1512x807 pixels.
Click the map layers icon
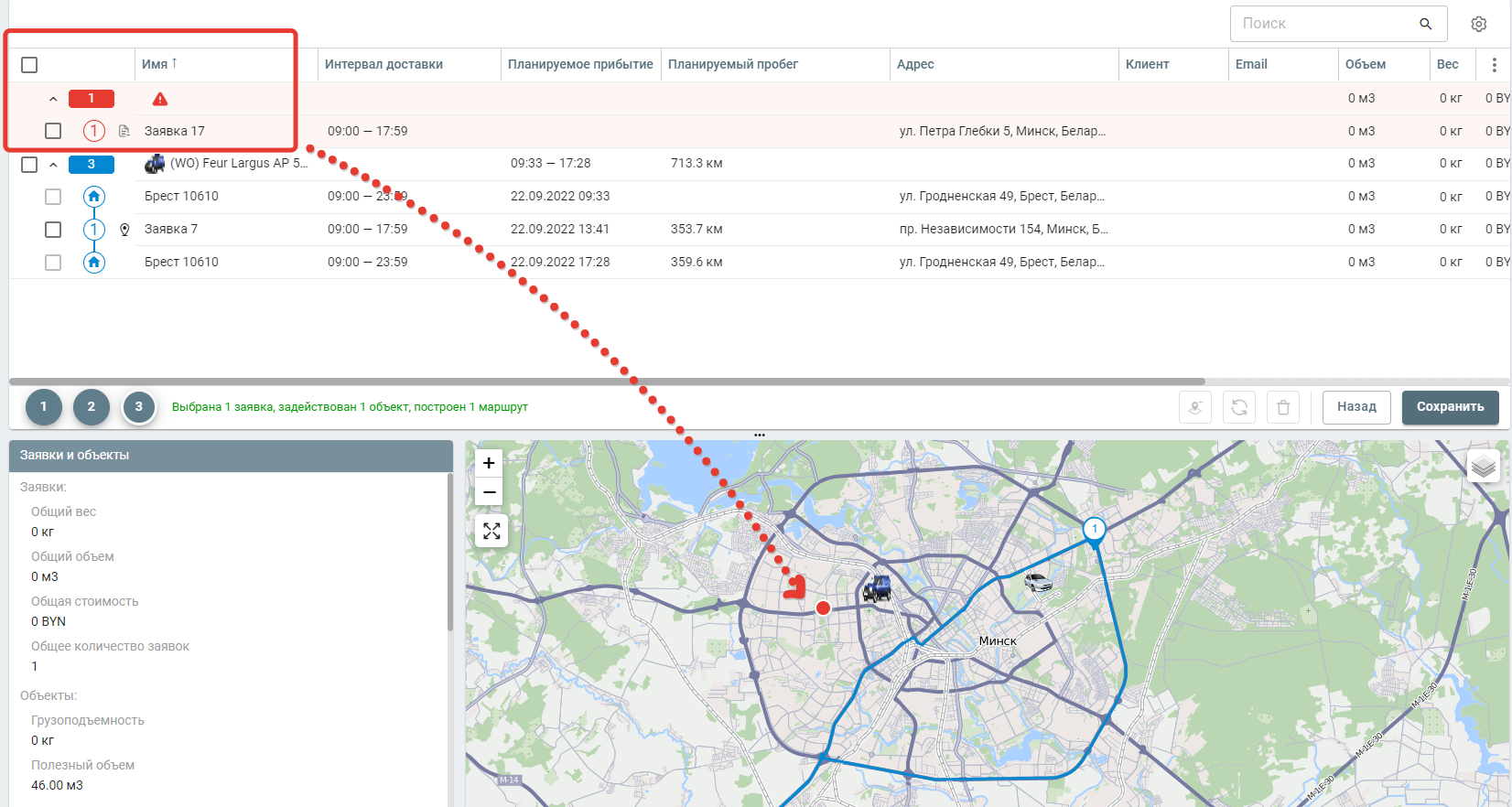pyautogui.click(x=1483, y=468)
